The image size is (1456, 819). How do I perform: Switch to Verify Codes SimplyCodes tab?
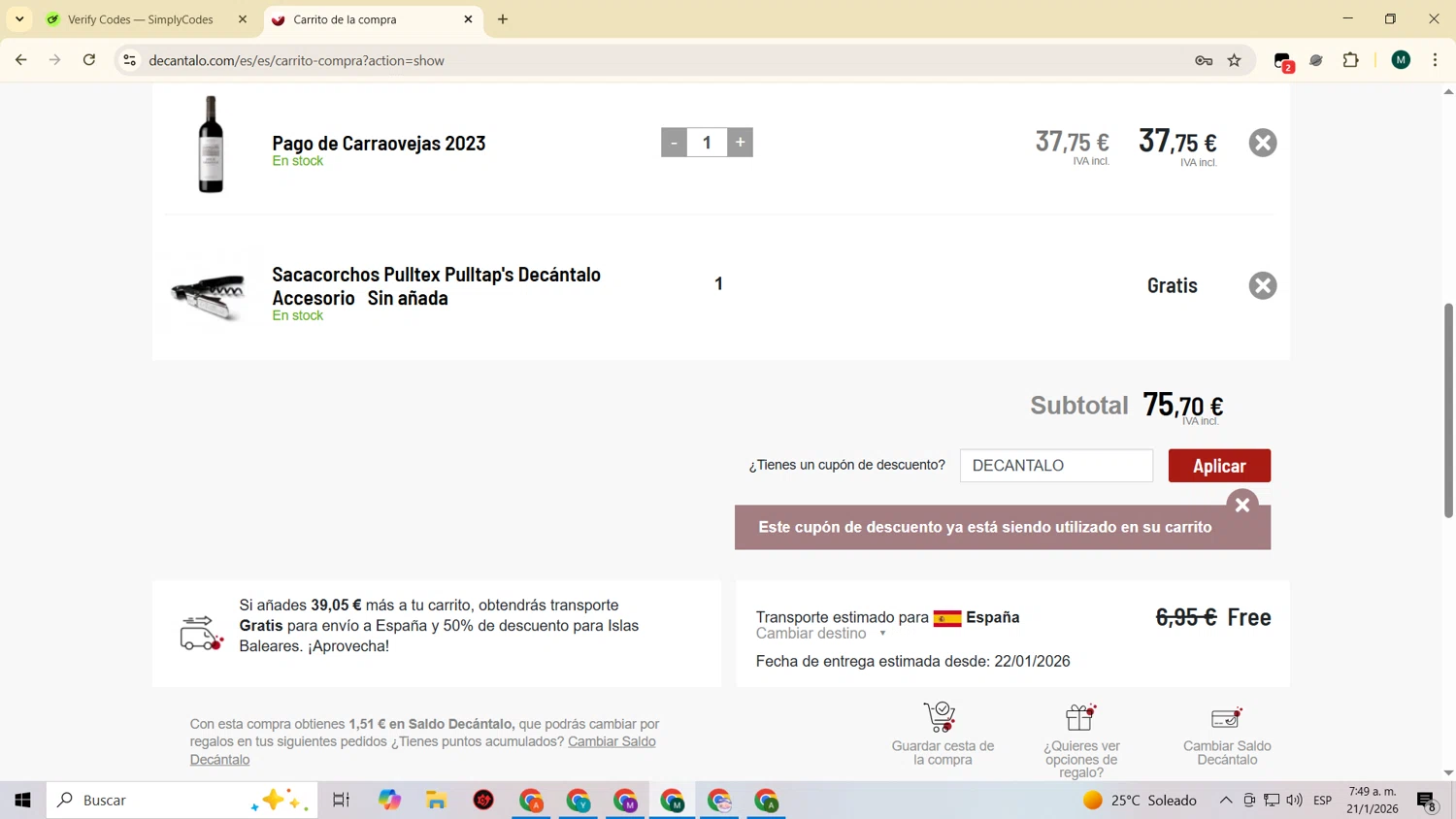141,19
